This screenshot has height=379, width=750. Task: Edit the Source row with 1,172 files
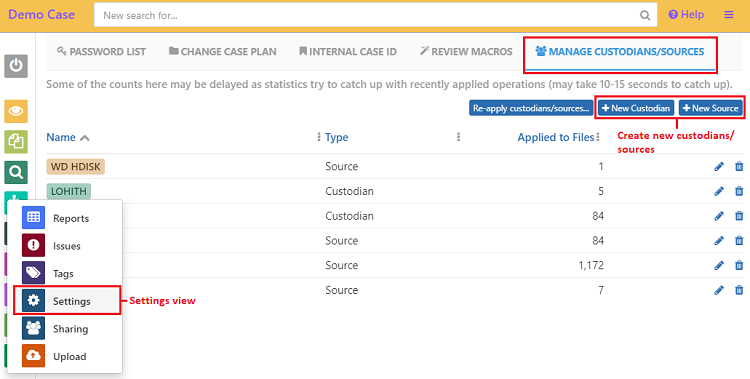719,265
